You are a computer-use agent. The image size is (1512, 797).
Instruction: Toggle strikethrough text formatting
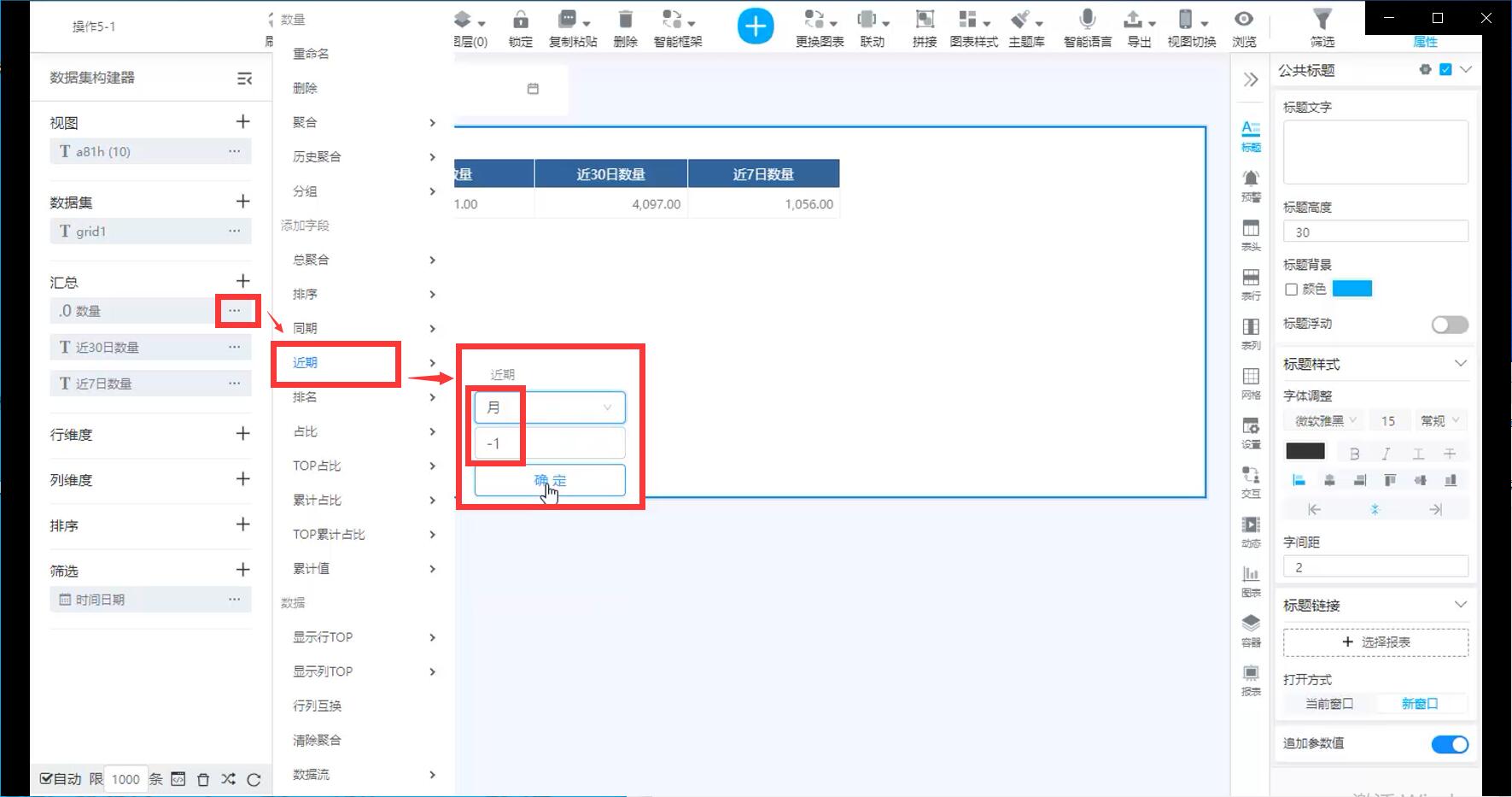pos(1450,454)
